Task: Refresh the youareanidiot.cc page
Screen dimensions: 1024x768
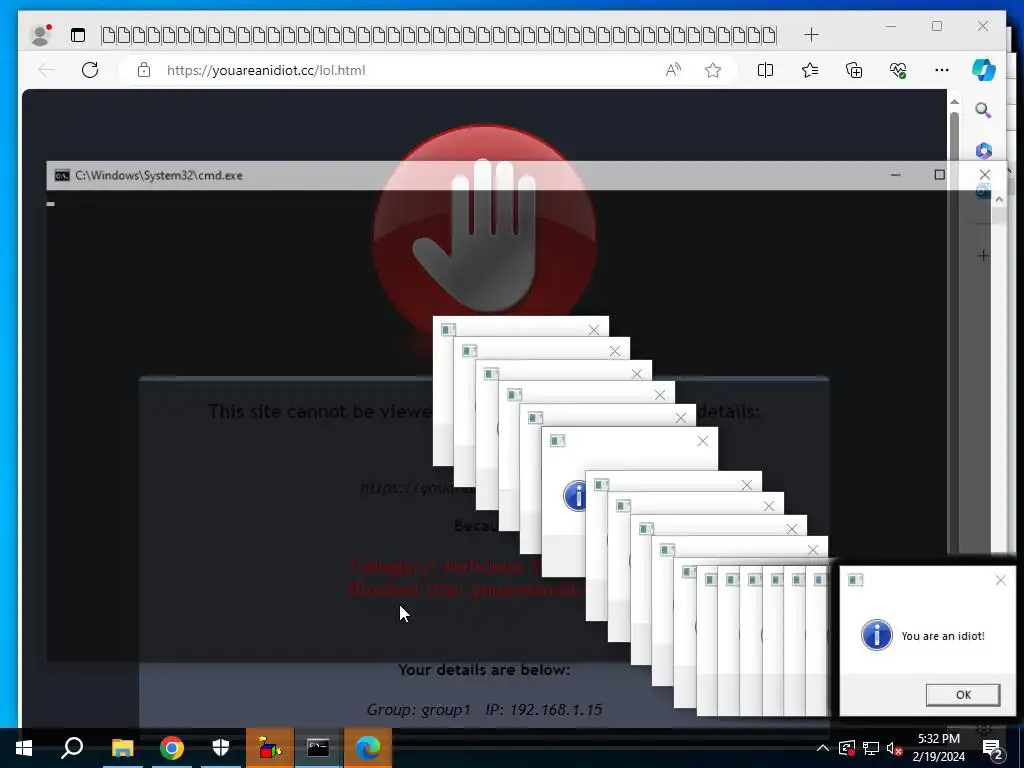Action: click(90, 70)
